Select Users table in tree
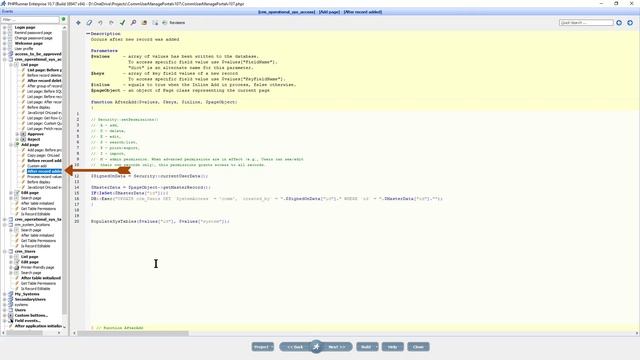 point(20,310)
